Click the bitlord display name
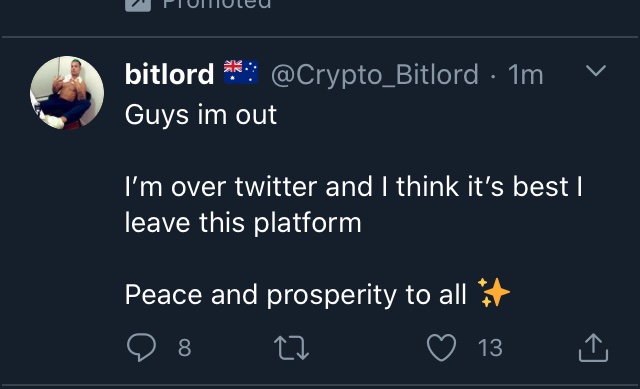The width and height of the screenshot is (640, 389). (x=169, y=74)
